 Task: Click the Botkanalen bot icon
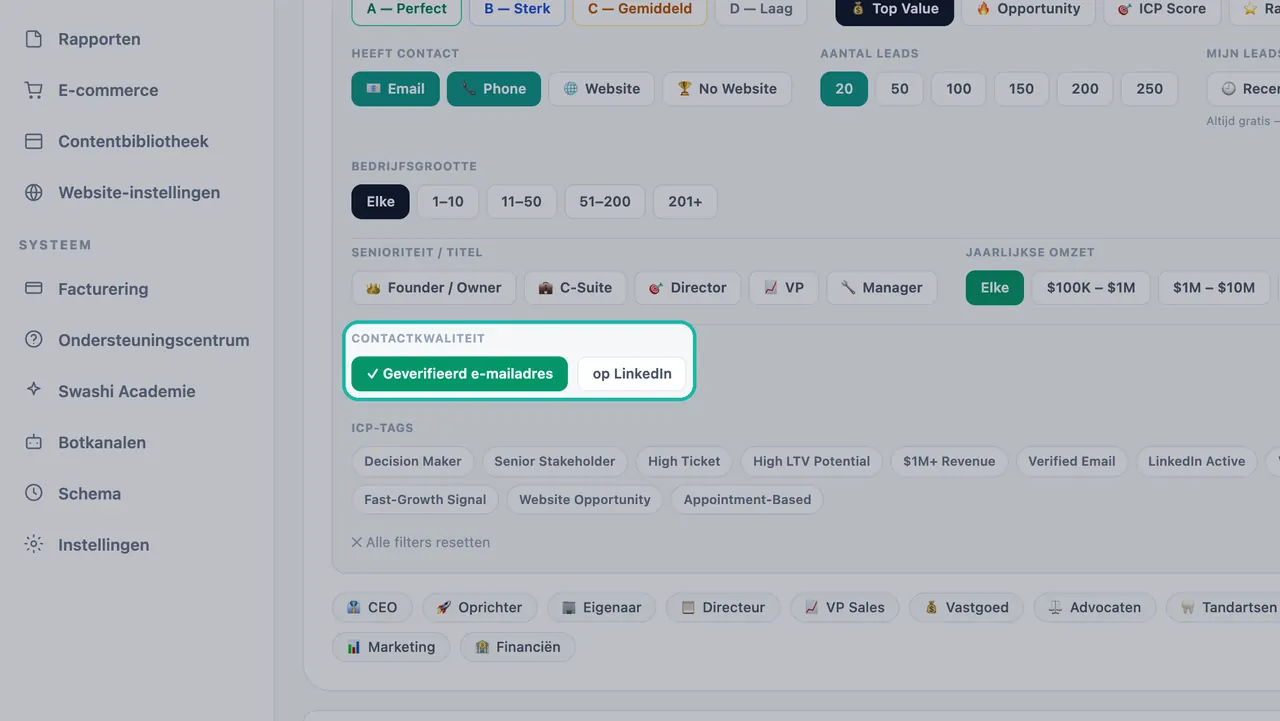pos(34,442)
